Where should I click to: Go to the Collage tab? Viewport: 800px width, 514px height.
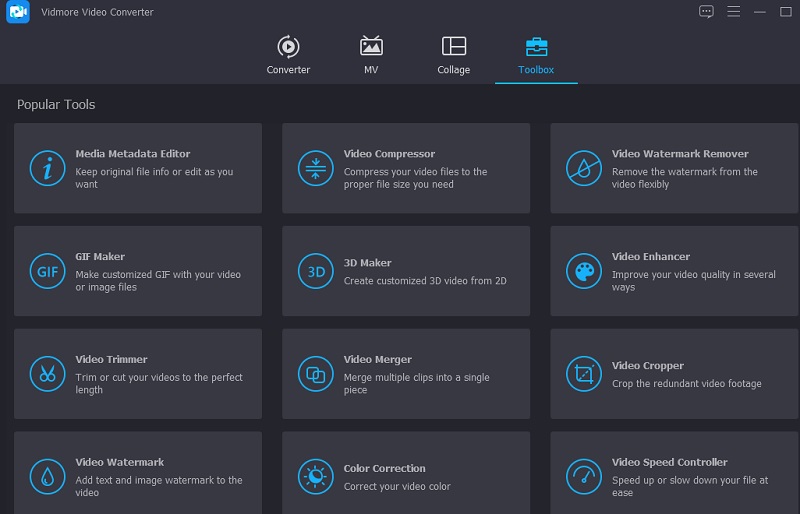coord(453,54)
